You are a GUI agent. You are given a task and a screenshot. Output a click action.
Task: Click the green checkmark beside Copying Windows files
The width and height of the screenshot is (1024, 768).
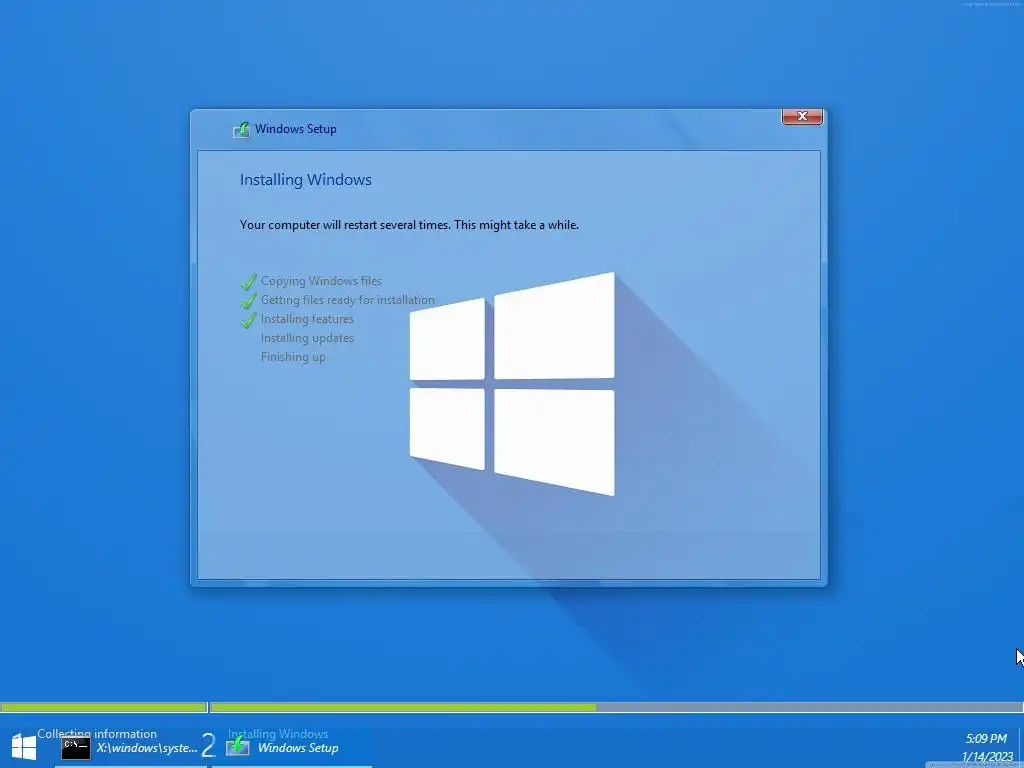tap(248, 281)
